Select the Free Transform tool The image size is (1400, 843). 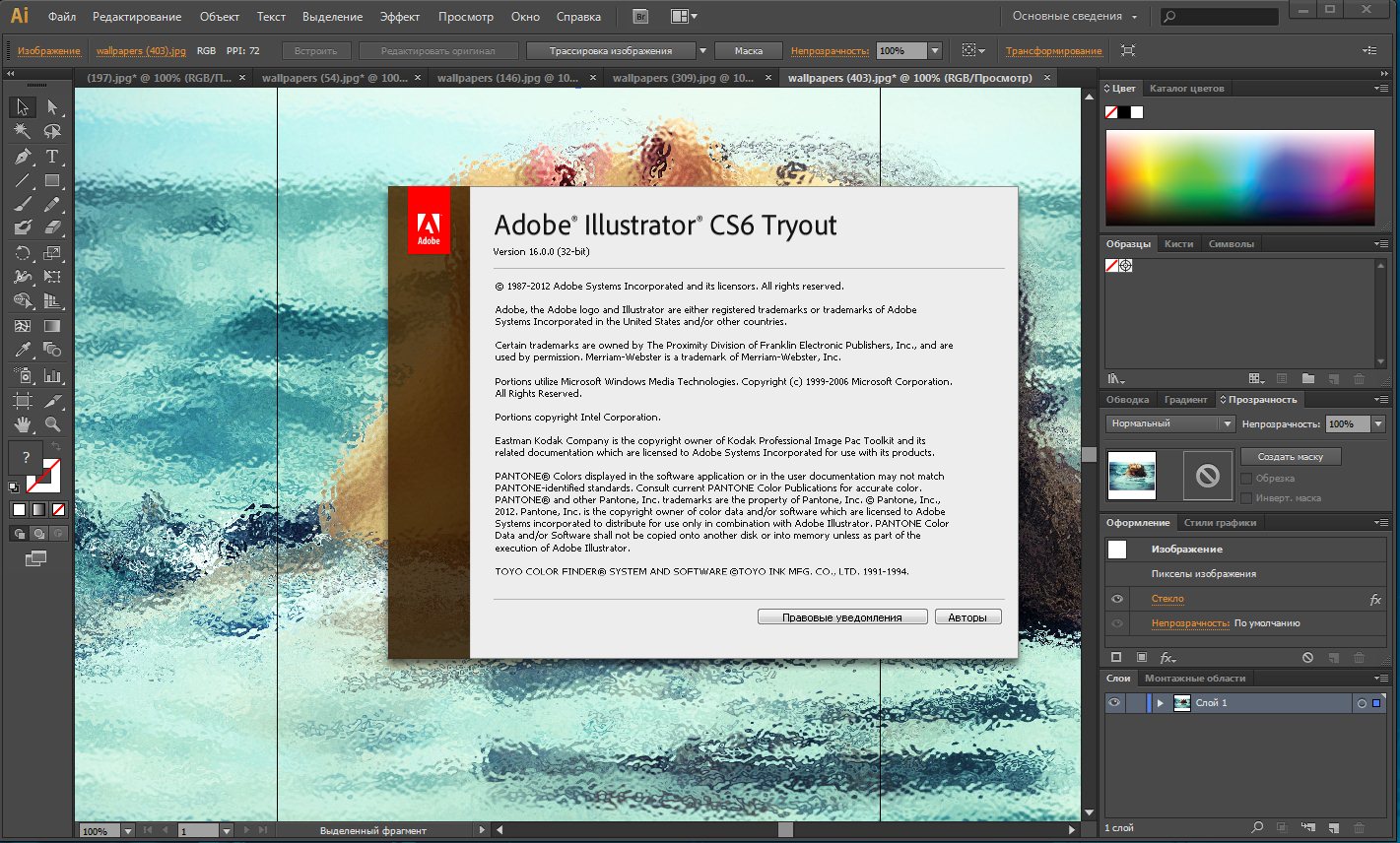pyautogui.click(x=52, y=278)
